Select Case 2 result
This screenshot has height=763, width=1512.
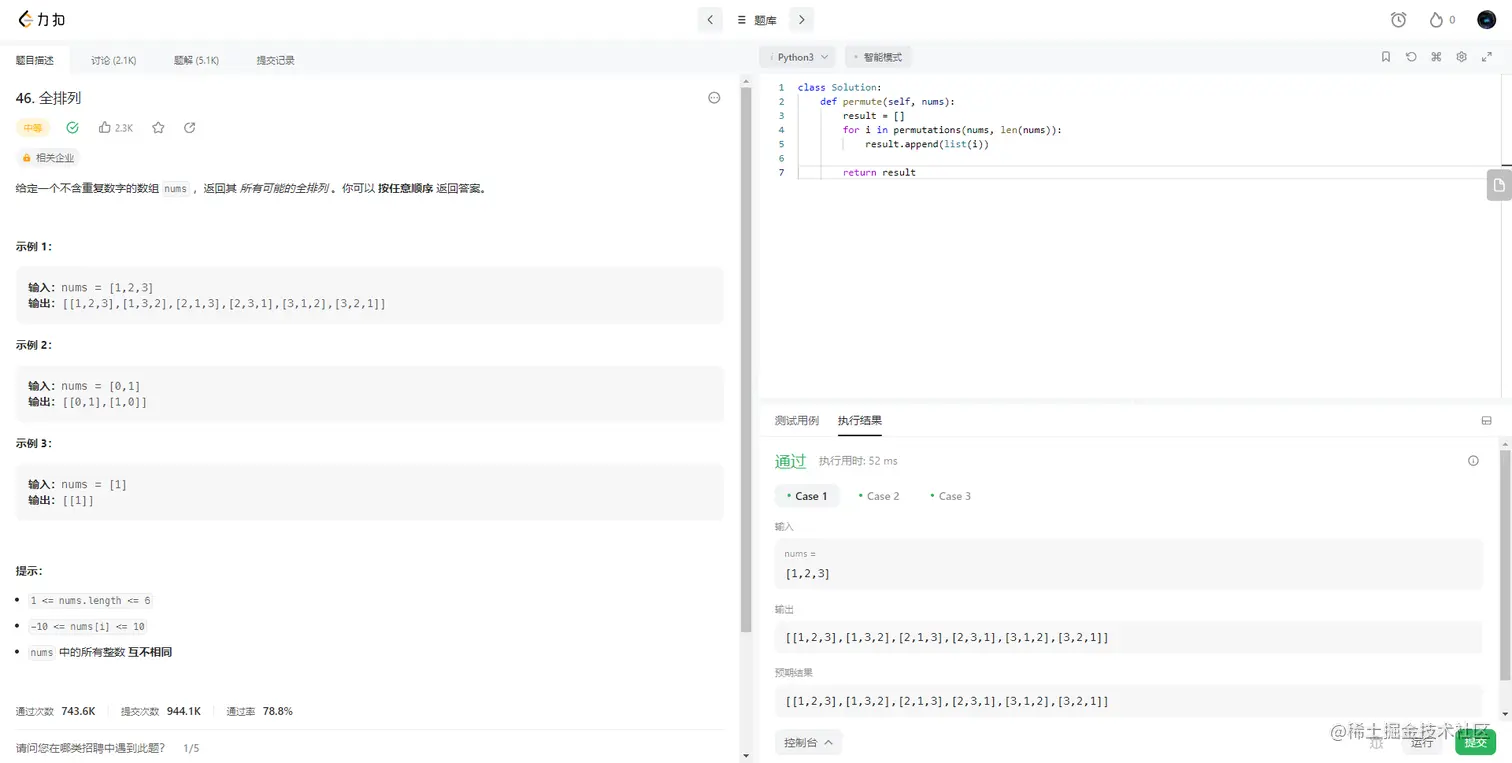click(x=879, y=496)
